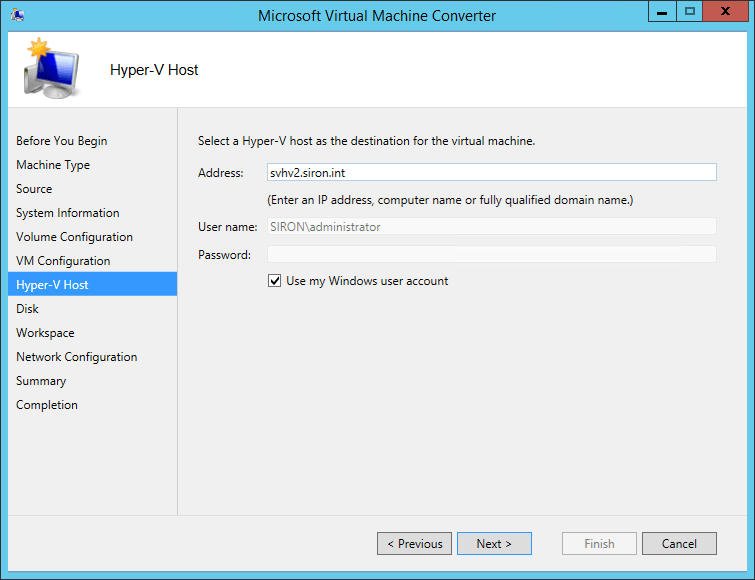
Task: Click the Previous button
Action: pyautogui.click(x=414, y=543)
